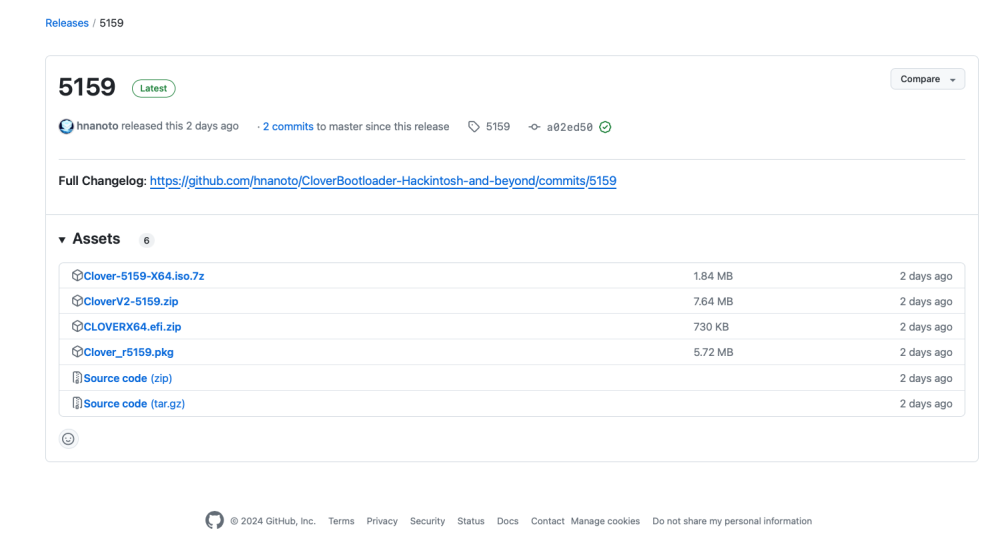The height and width of the screenshot is (553, 1000).
Task: Click the Assets count badge 6
Action: click(147, 240)
